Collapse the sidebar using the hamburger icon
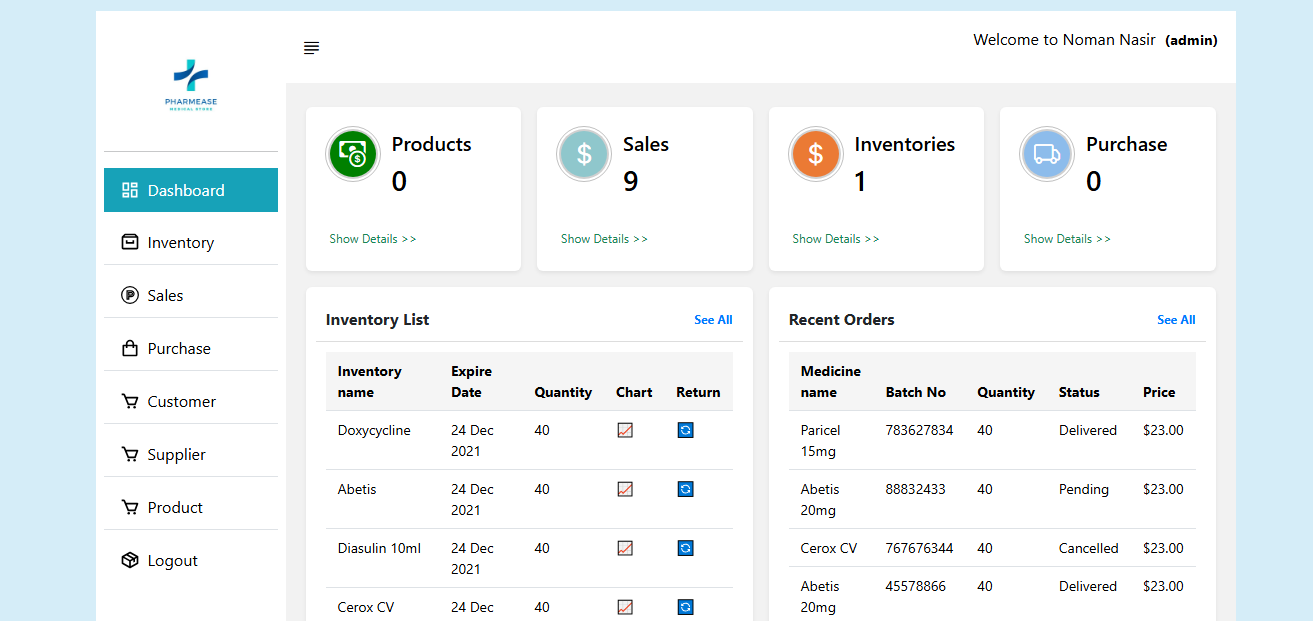Image resolution: width=1313 pixels, height=621 pixels. click(x=311, y=47)
